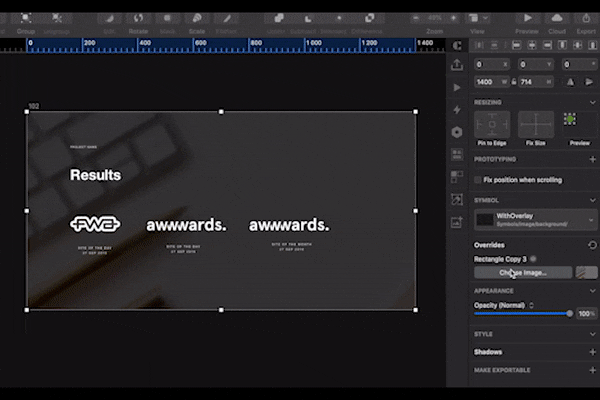Click distribute vertically icon in inspector
Viewport: 600px width, 400px height.
point(494,46)
